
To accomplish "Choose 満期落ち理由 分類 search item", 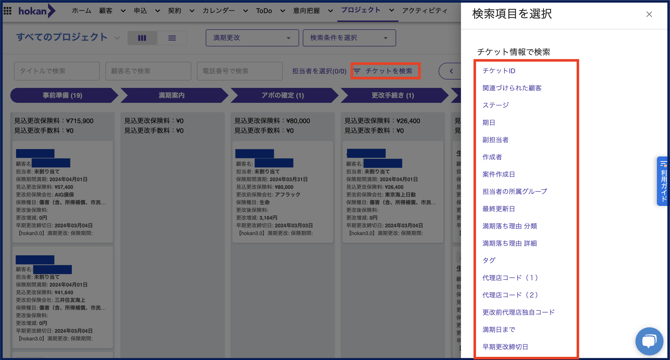I will [510, 226].
